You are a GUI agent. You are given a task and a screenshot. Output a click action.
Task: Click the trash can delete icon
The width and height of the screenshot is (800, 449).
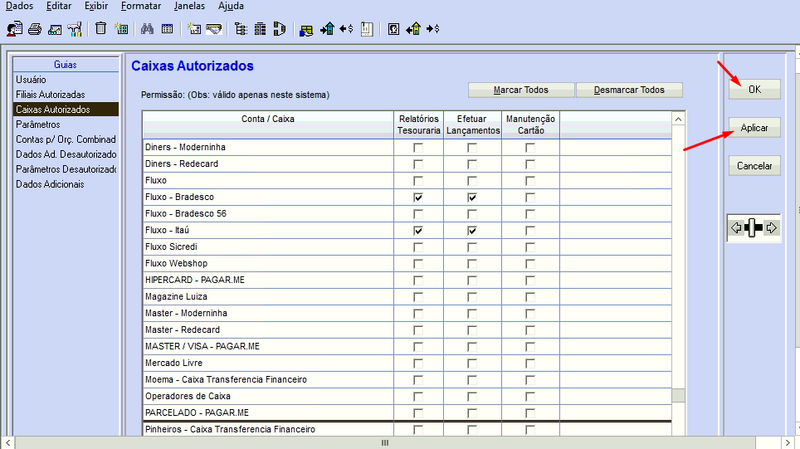101,28
